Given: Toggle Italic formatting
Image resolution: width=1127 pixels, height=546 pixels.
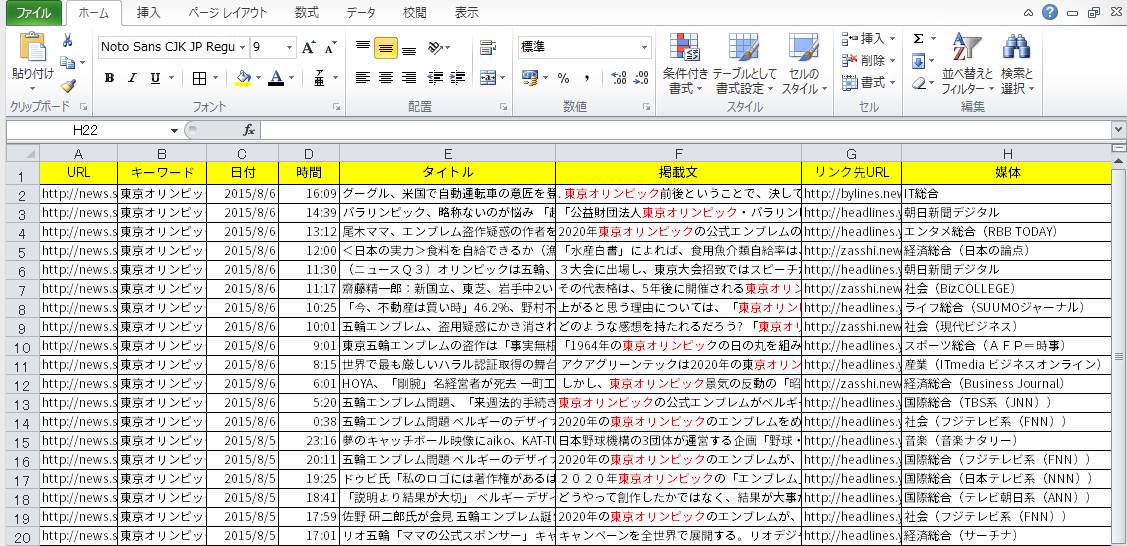Looking at the screenshot, I should (132, 78).
